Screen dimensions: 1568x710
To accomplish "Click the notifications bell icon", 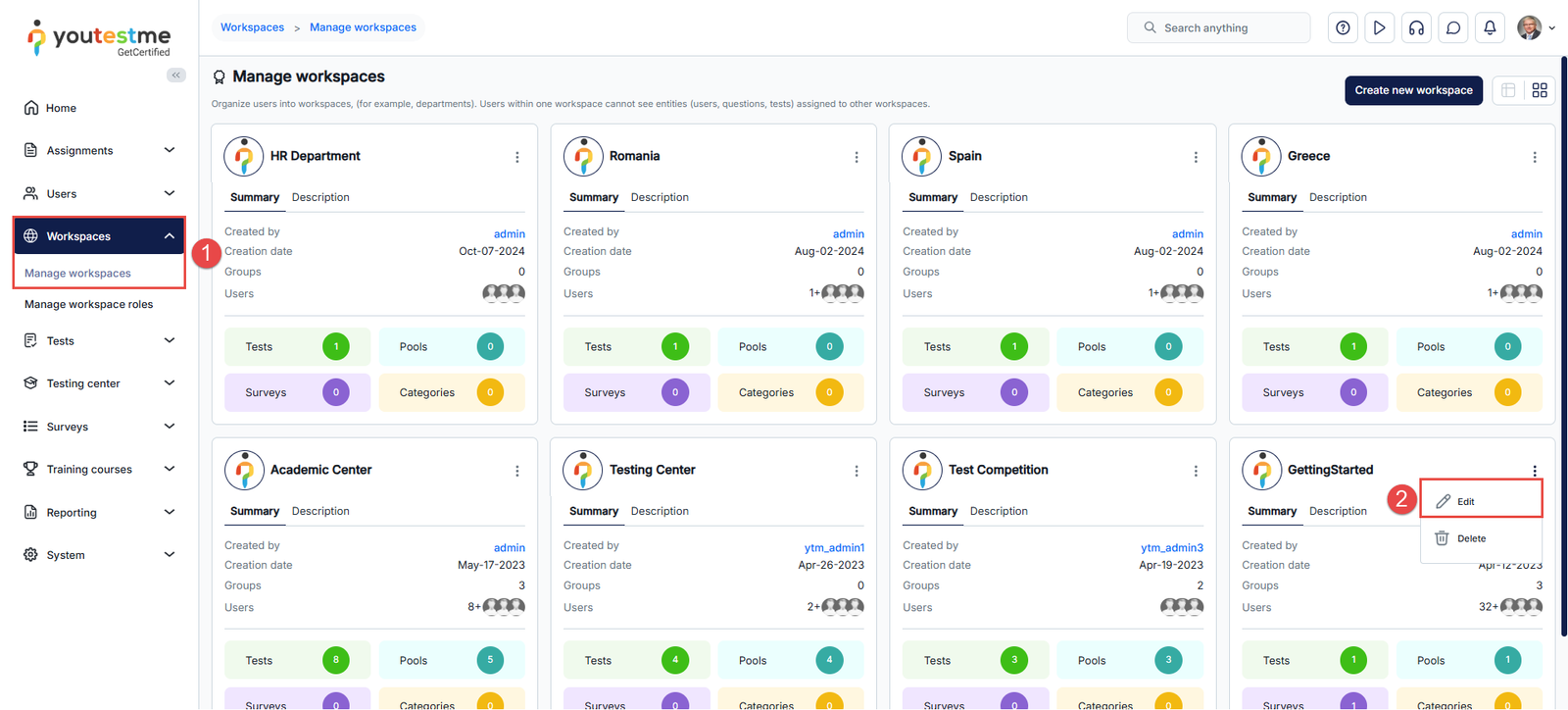I will [1490, 28].
